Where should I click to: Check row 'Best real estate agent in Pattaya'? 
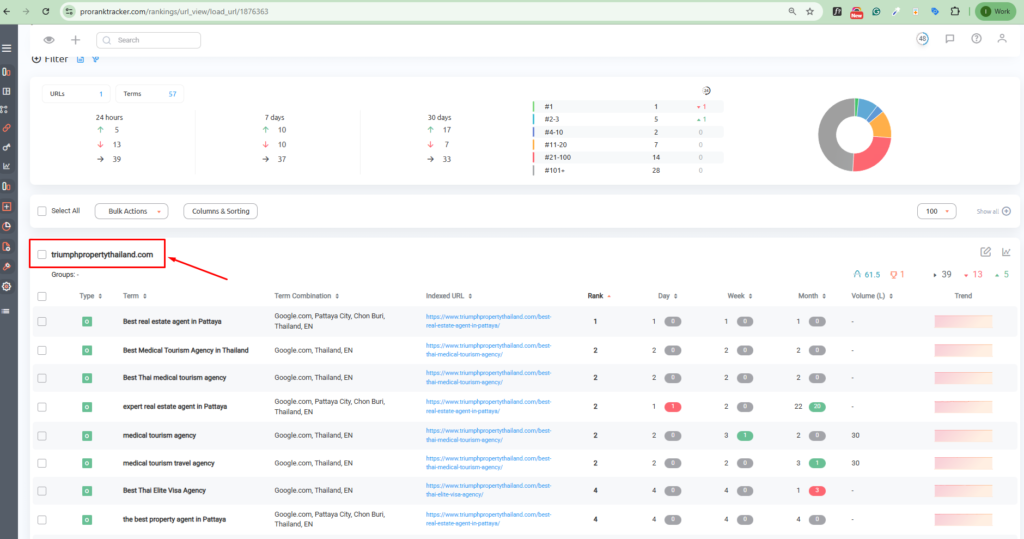point(42,321)
